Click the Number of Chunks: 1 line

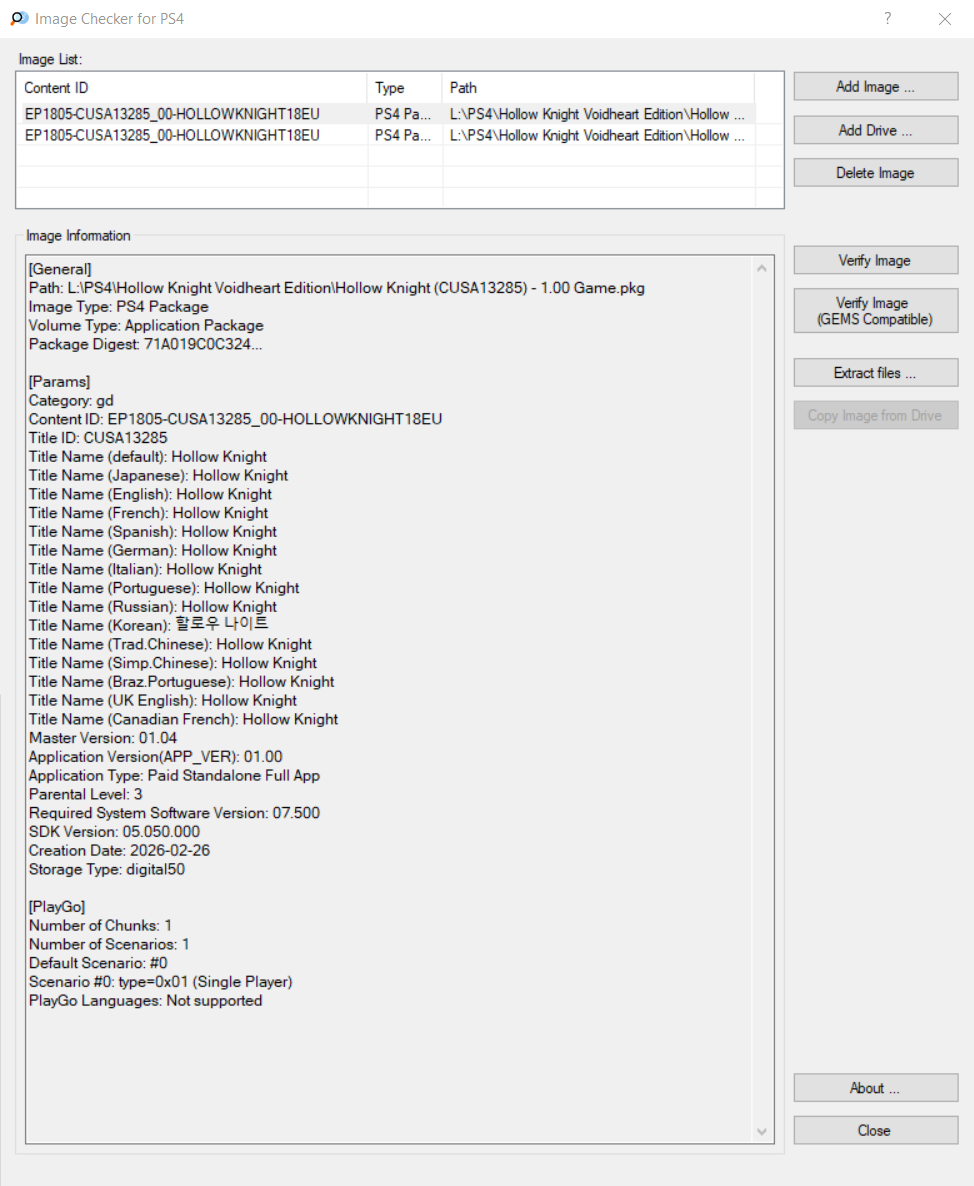click(x=100, y=926)
